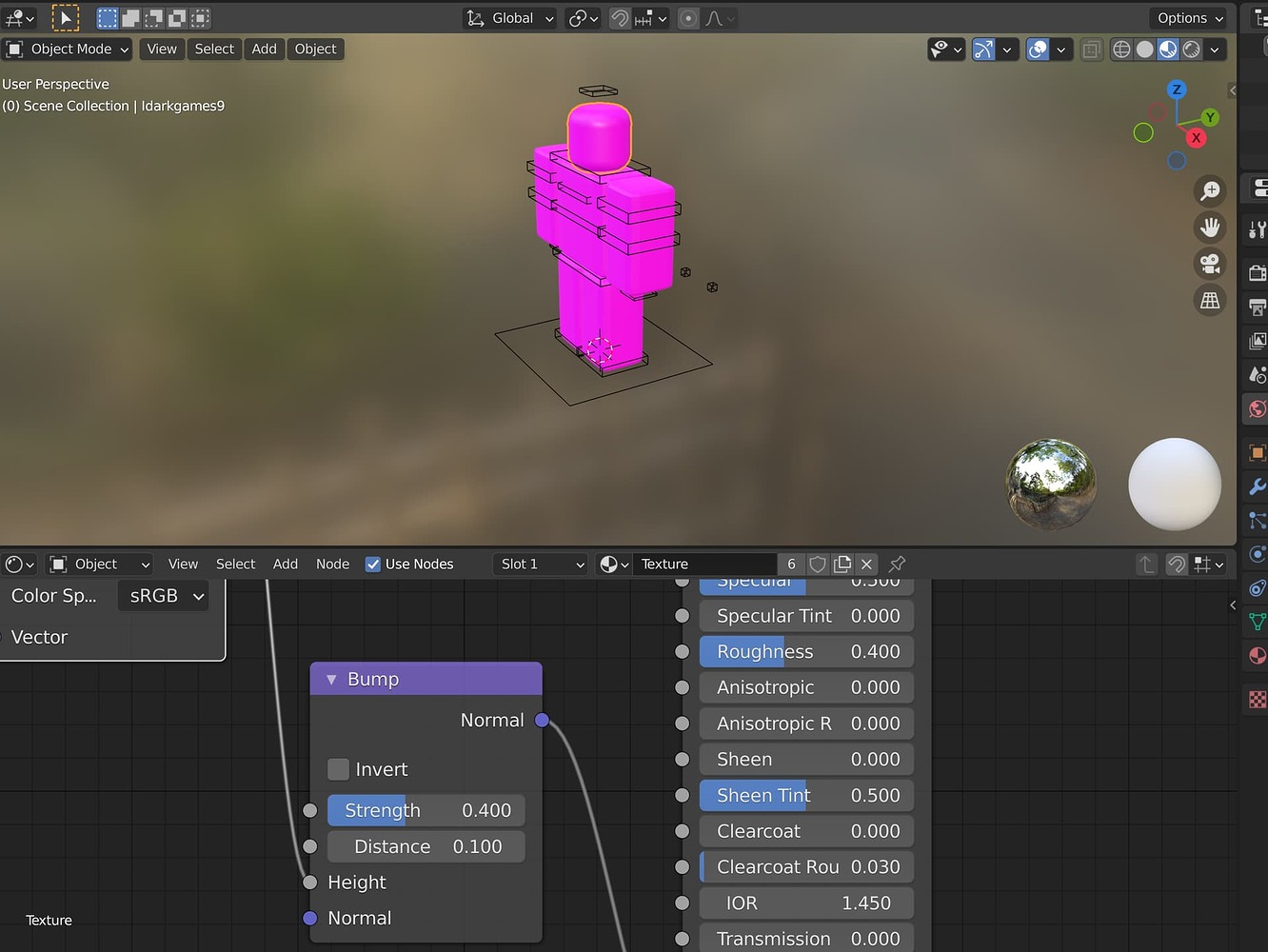Unlink the Texture material with the X button
This screenshot has height=952, width=1268.
[865, 564]
